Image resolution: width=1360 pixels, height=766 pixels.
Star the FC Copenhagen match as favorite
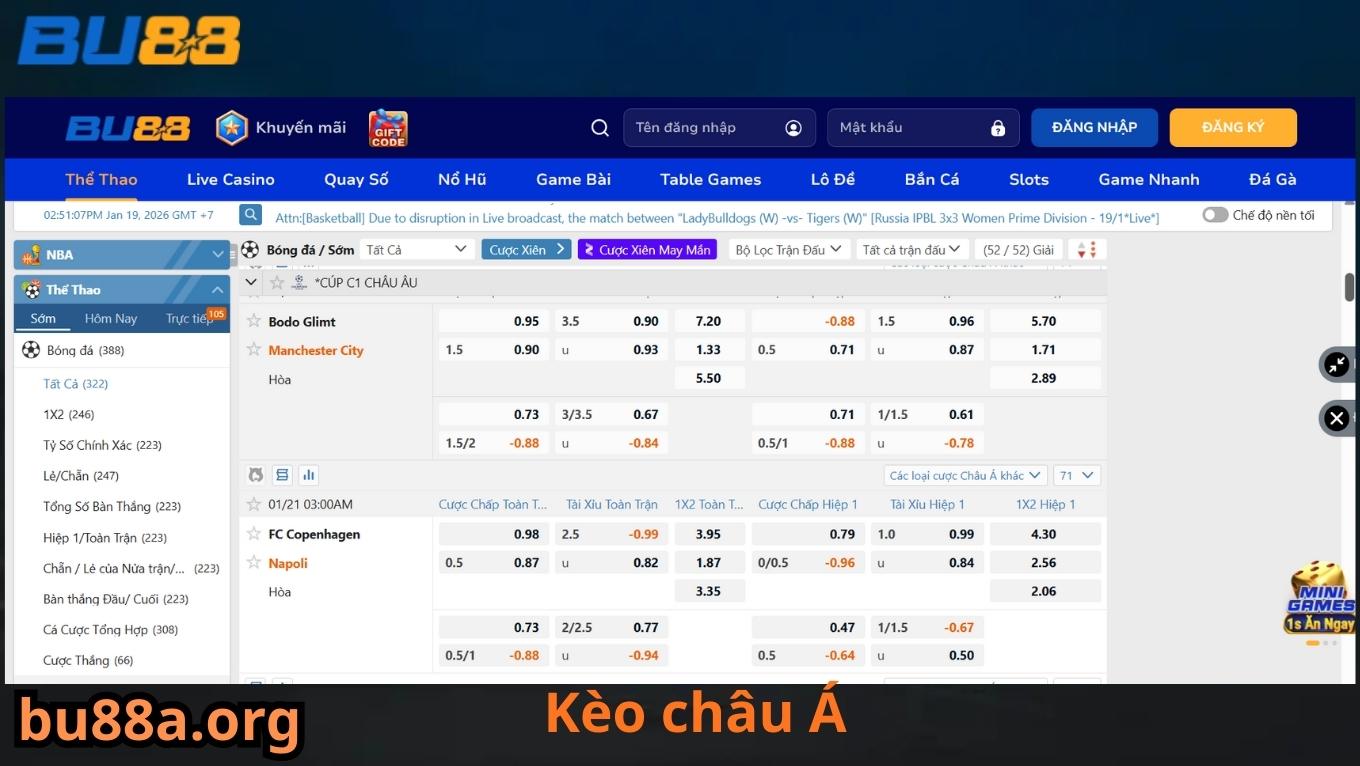(254, 534)
